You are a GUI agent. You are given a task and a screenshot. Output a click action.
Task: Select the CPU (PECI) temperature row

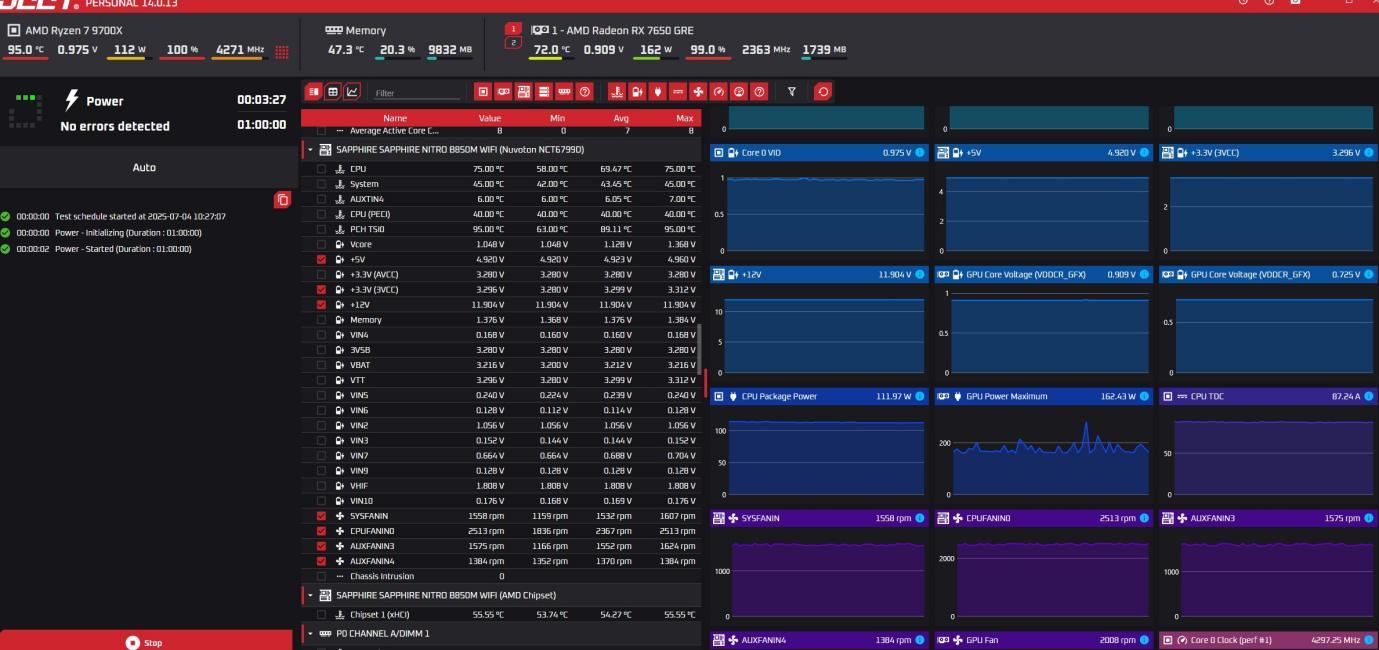pyautogui.click(x=503, y=214)
